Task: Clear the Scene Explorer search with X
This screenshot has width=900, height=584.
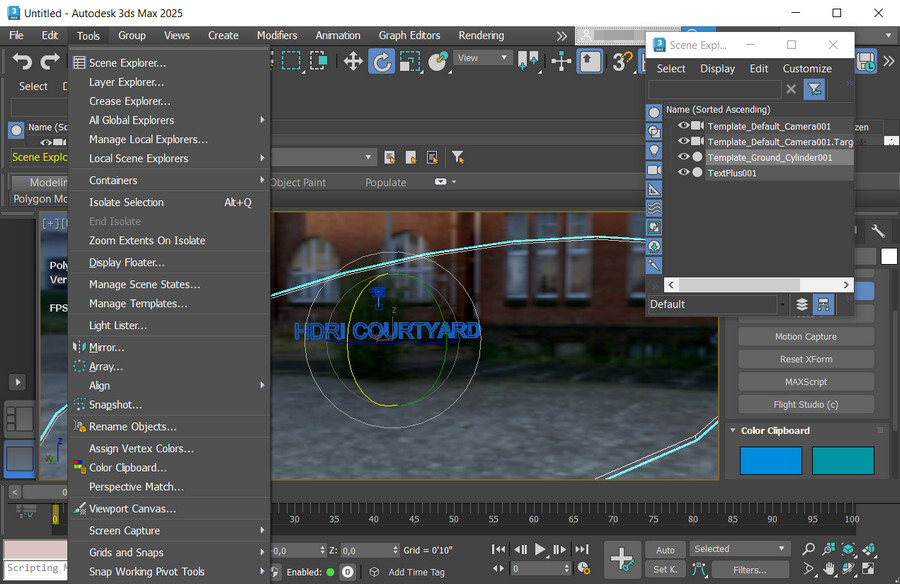Action: 791,89
